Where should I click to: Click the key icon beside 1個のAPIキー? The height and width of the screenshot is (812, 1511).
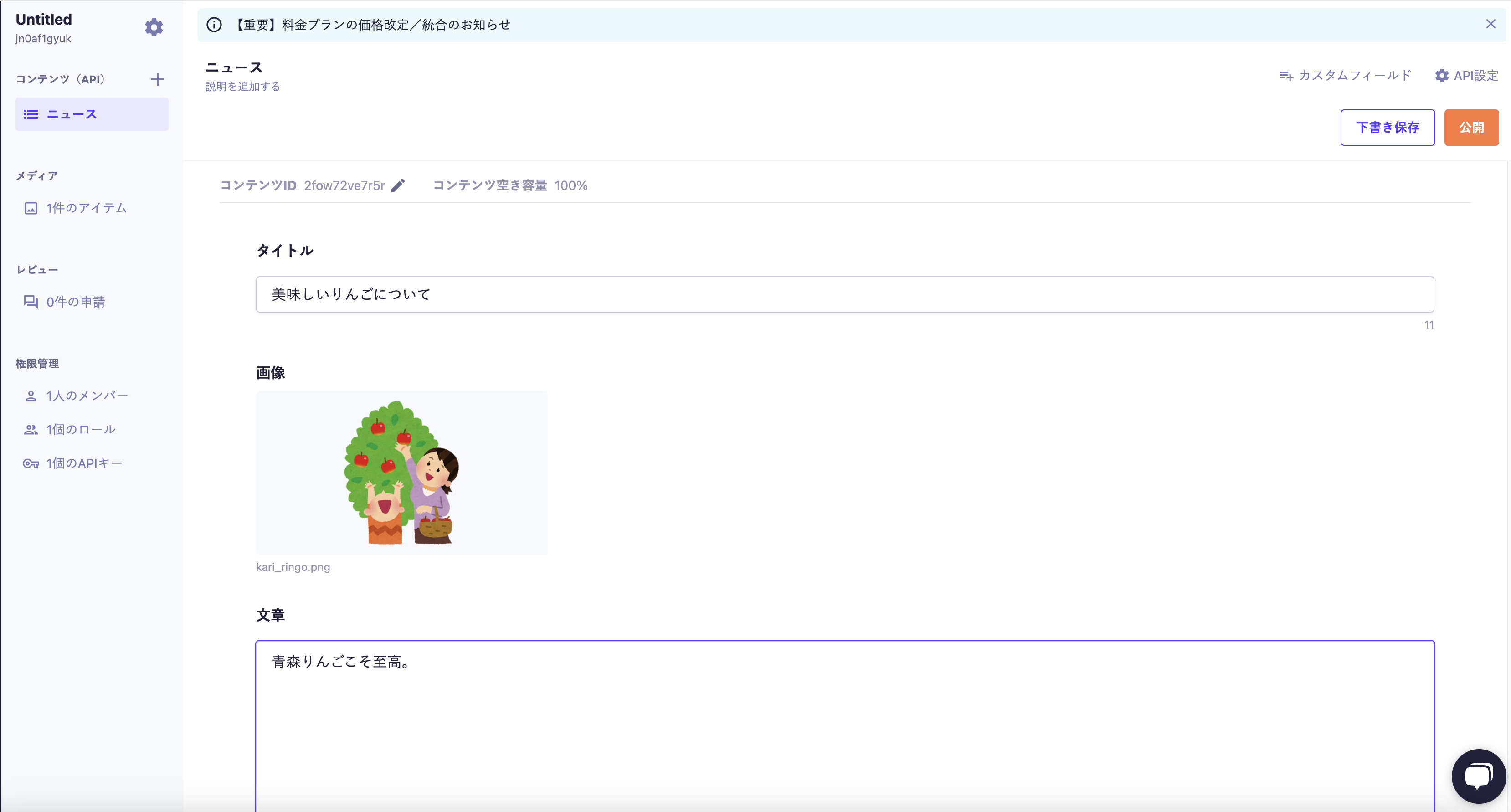click(x=31, y=463)
